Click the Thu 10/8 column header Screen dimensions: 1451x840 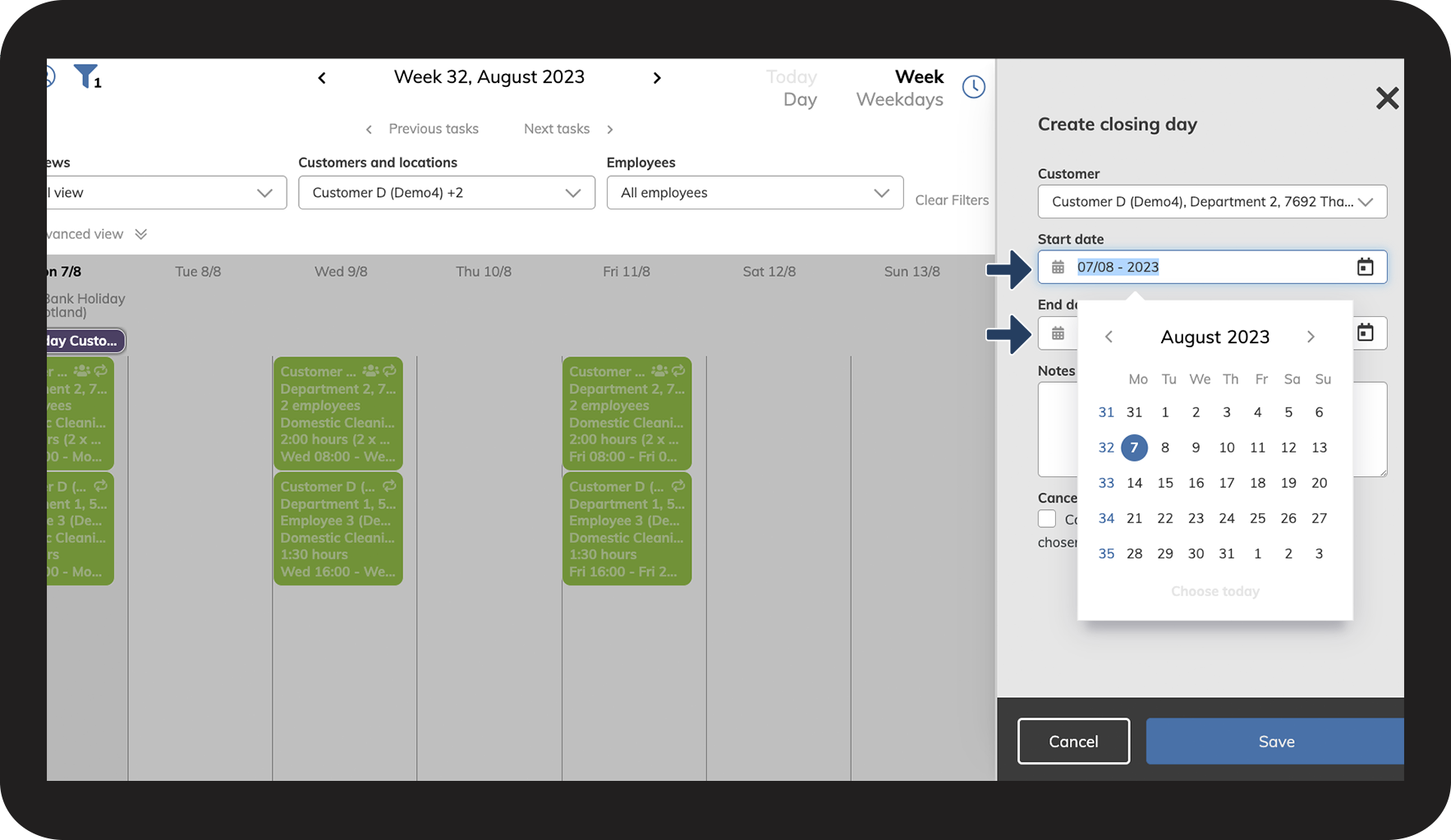pyautogui.click(x=484, y=272)
